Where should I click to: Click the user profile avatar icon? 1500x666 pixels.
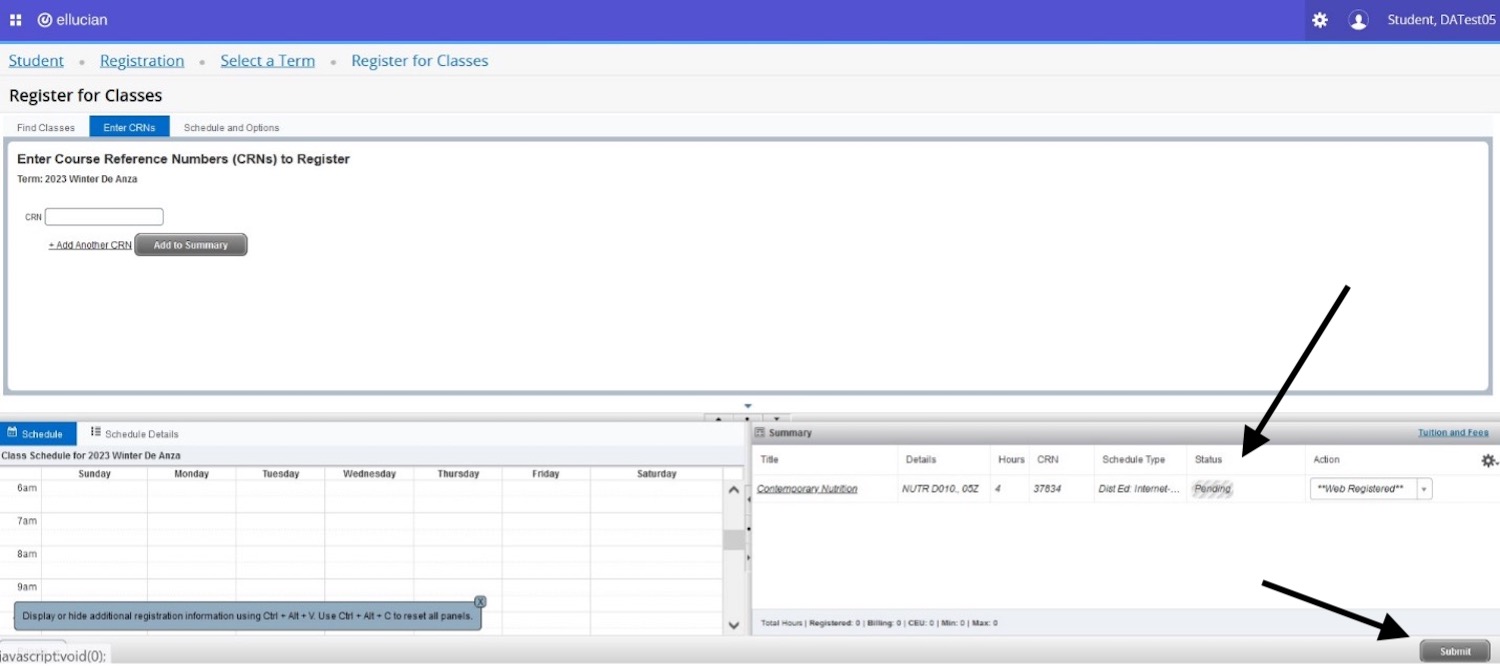pos(1358,20)
